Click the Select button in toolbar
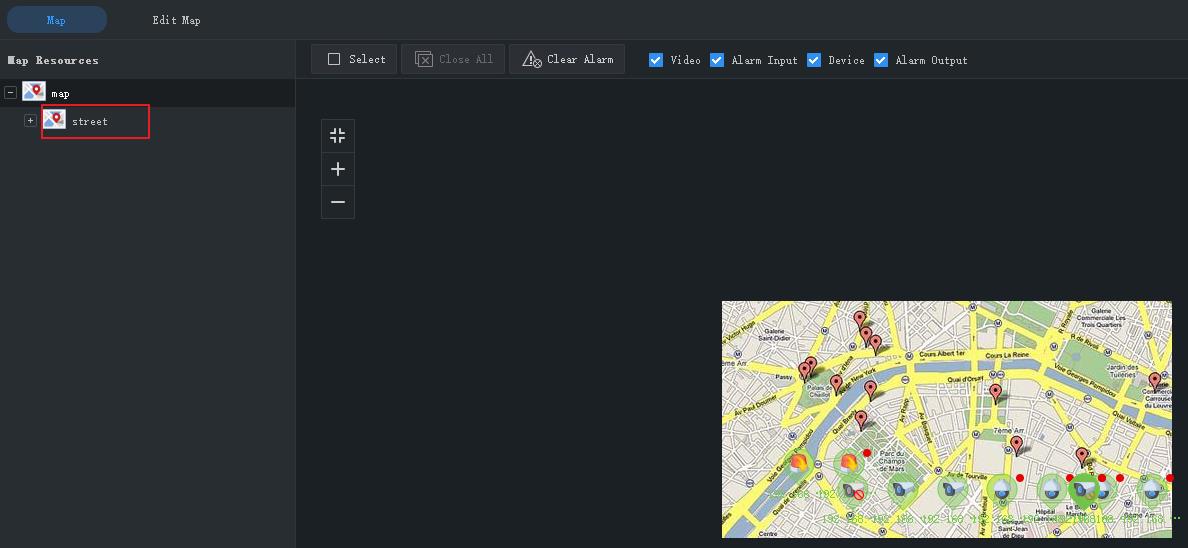 355,59
